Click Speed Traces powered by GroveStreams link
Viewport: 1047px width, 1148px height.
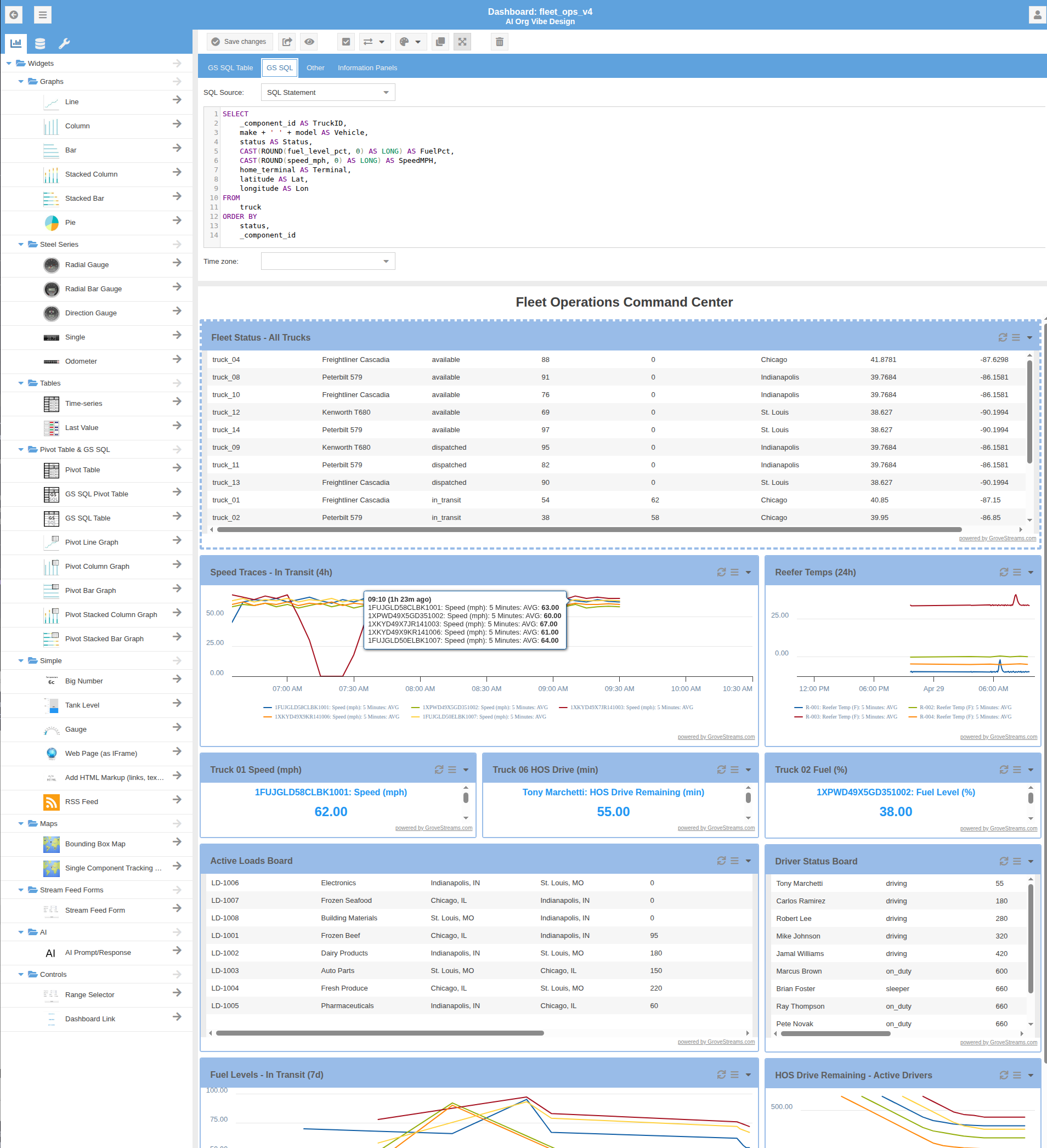pos(716,737)
